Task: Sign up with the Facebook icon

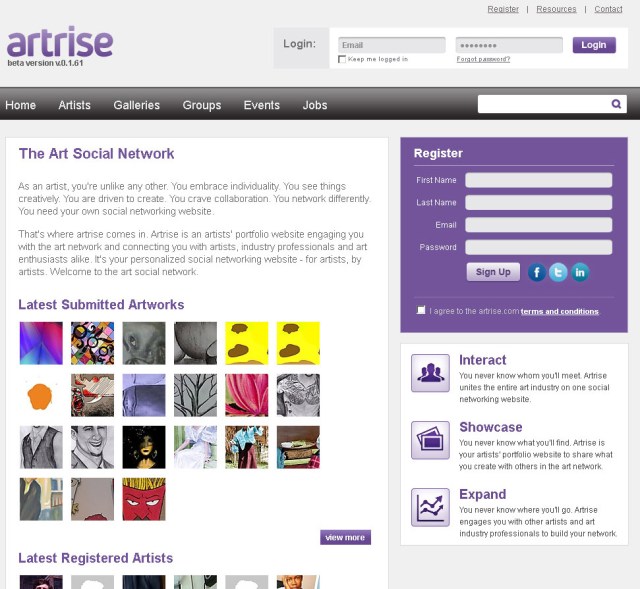Action: pos(537,272)
